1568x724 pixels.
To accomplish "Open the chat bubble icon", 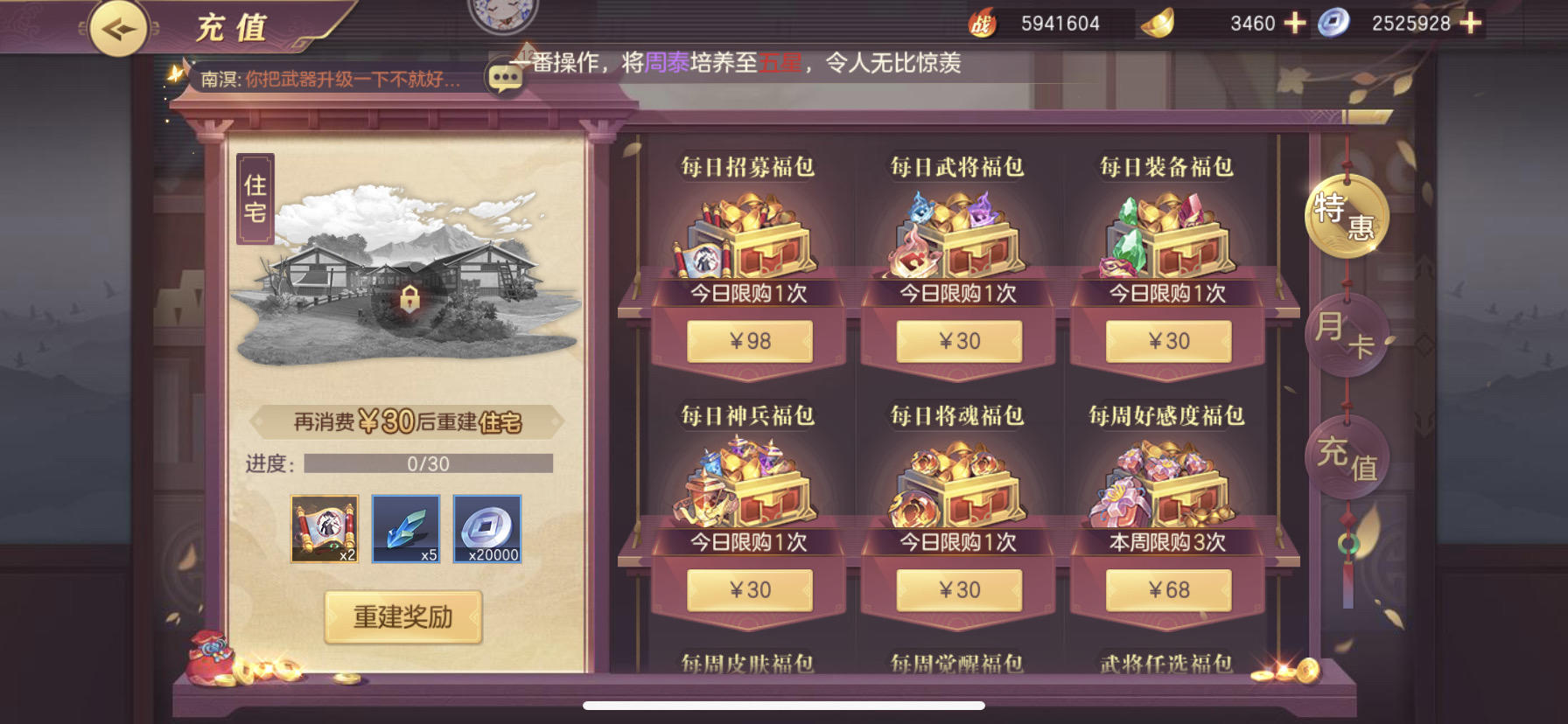I will (505, 79).
